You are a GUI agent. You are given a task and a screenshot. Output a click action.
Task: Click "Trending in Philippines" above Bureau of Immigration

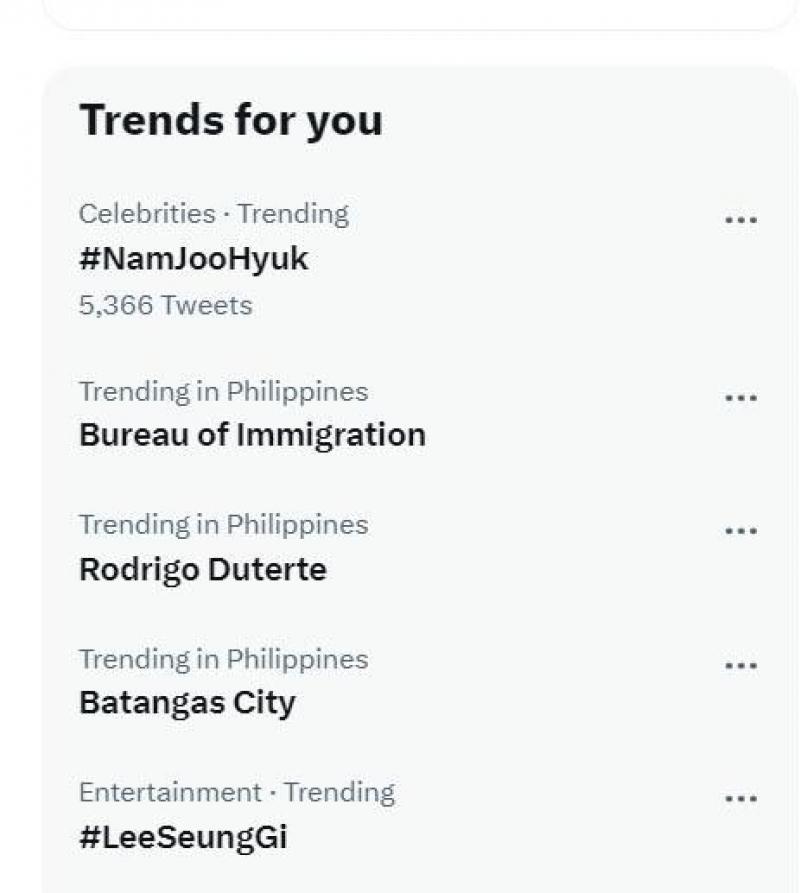[x=223, y=391]
